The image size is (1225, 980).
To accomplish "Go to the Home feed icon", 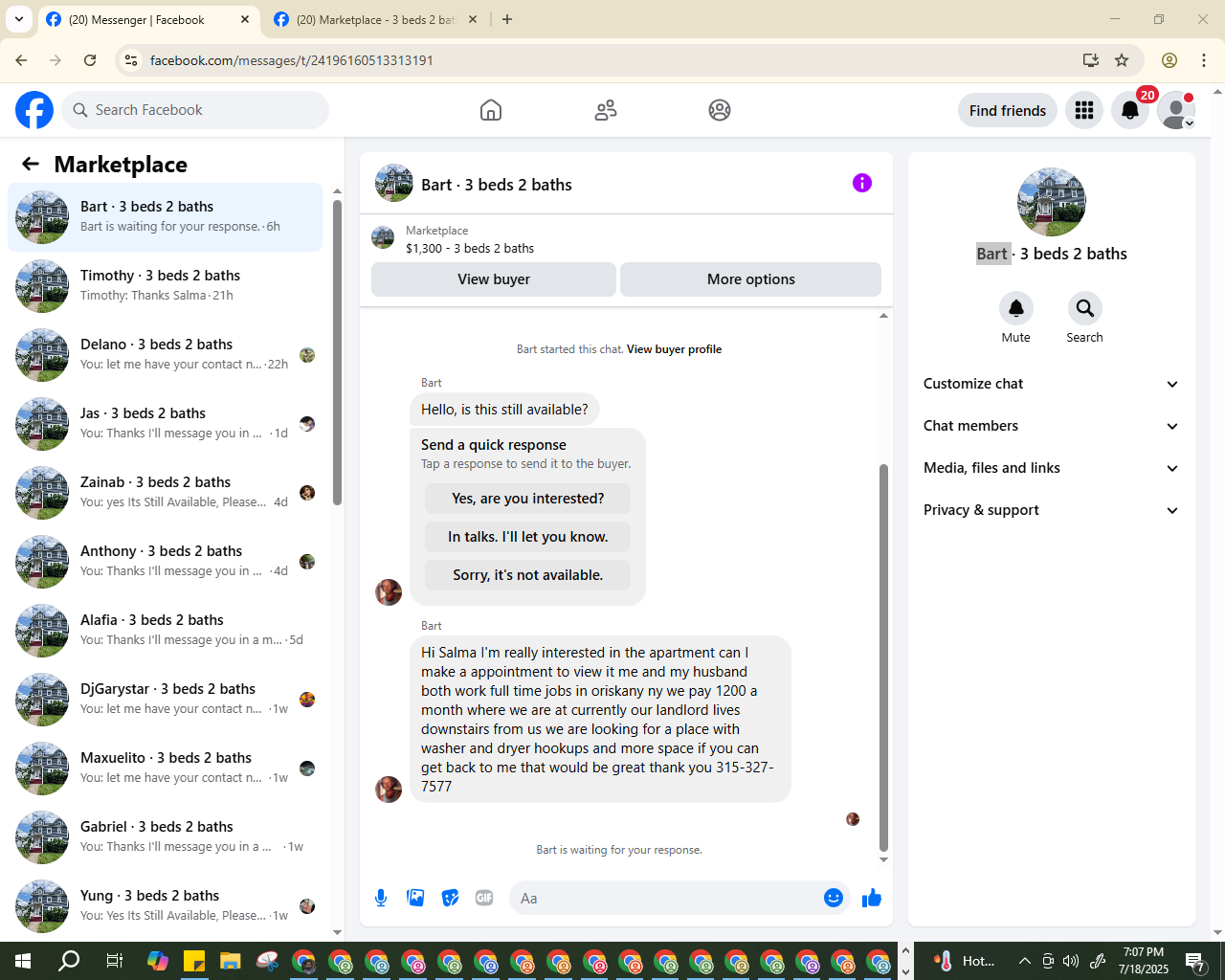I will (491, 110).
